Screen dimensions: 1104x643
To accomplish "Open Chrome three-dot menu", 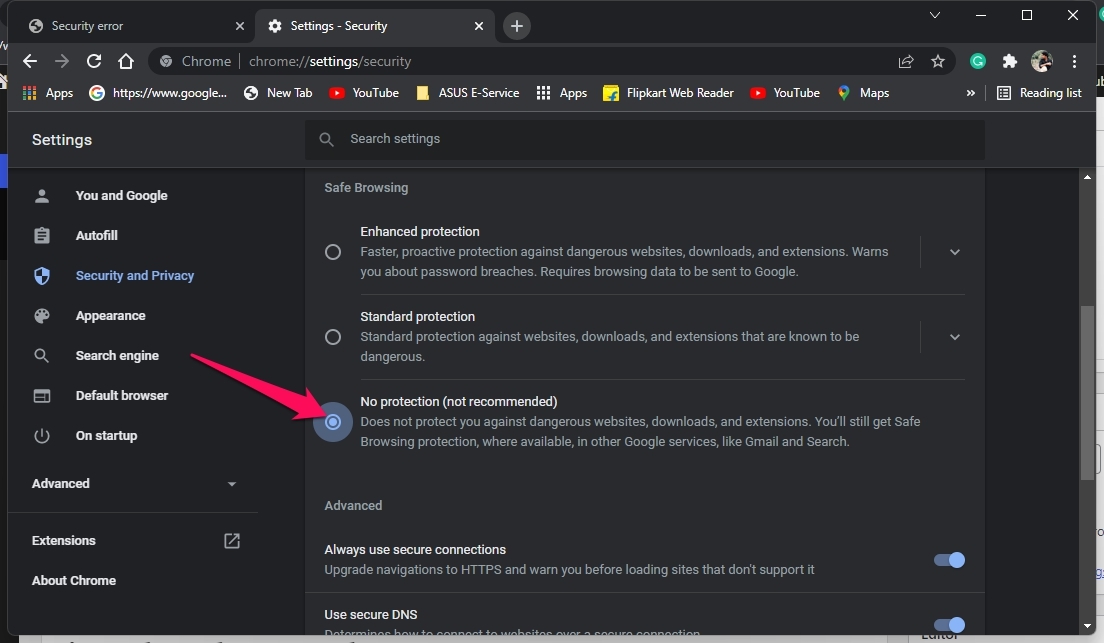I will point(1074,61).
